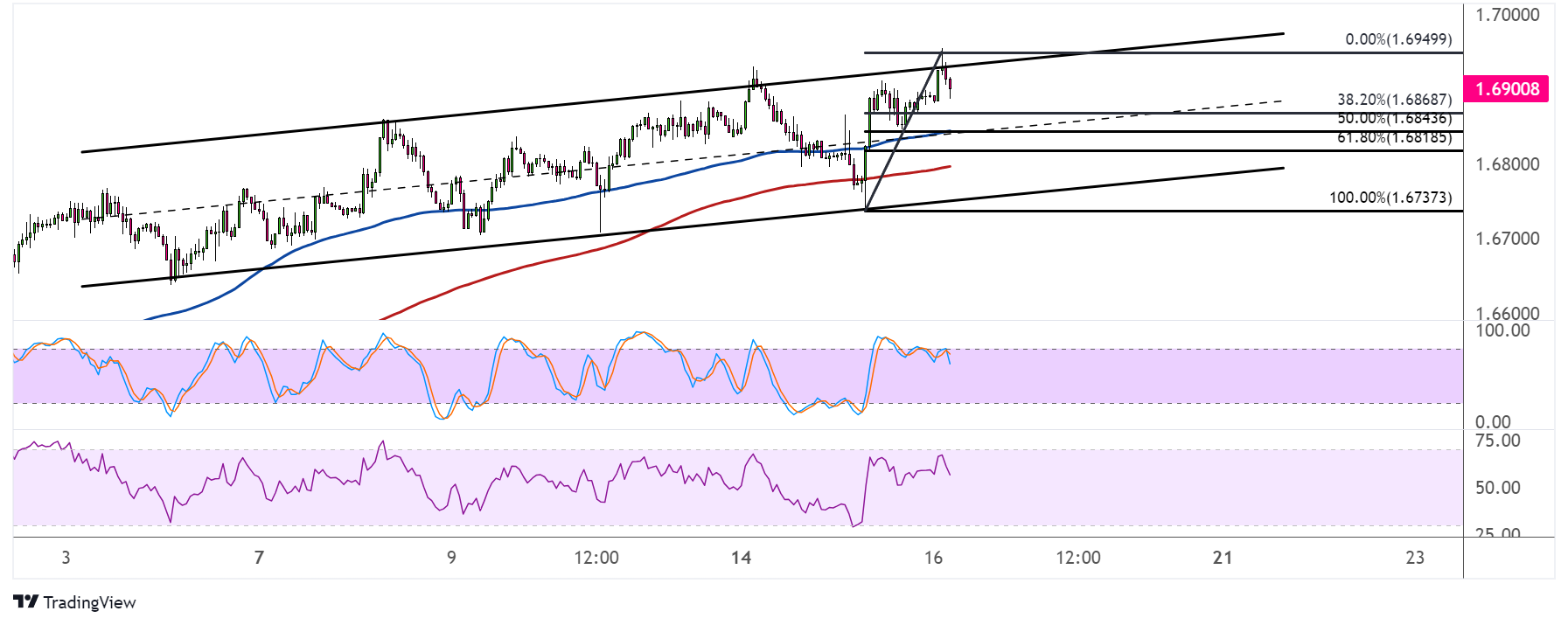1568x625 pixels.
Task: Click the stochastic 100.00 scale label
Action: point(1502,330)
